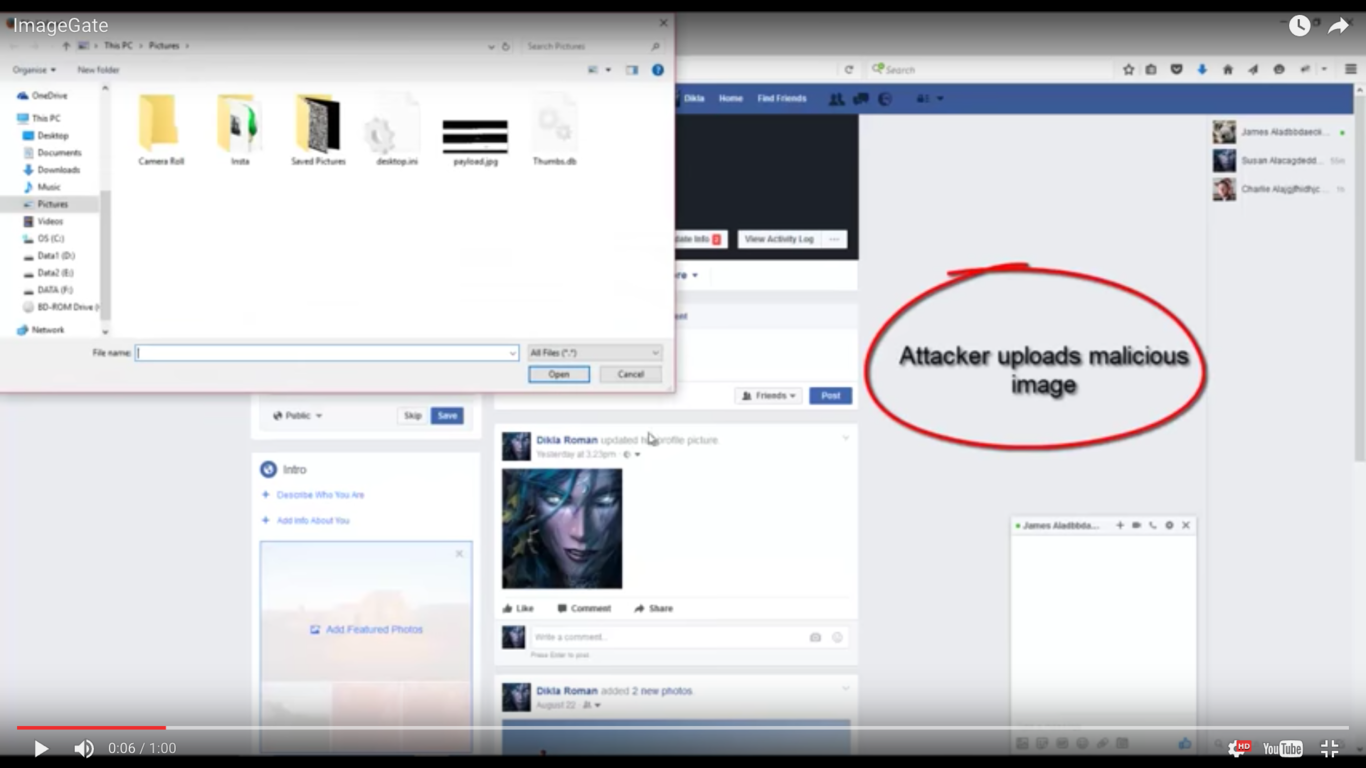Screen dimensions: 1366x768
Task: Open the view options dropdown arrow
Action: 608,70
